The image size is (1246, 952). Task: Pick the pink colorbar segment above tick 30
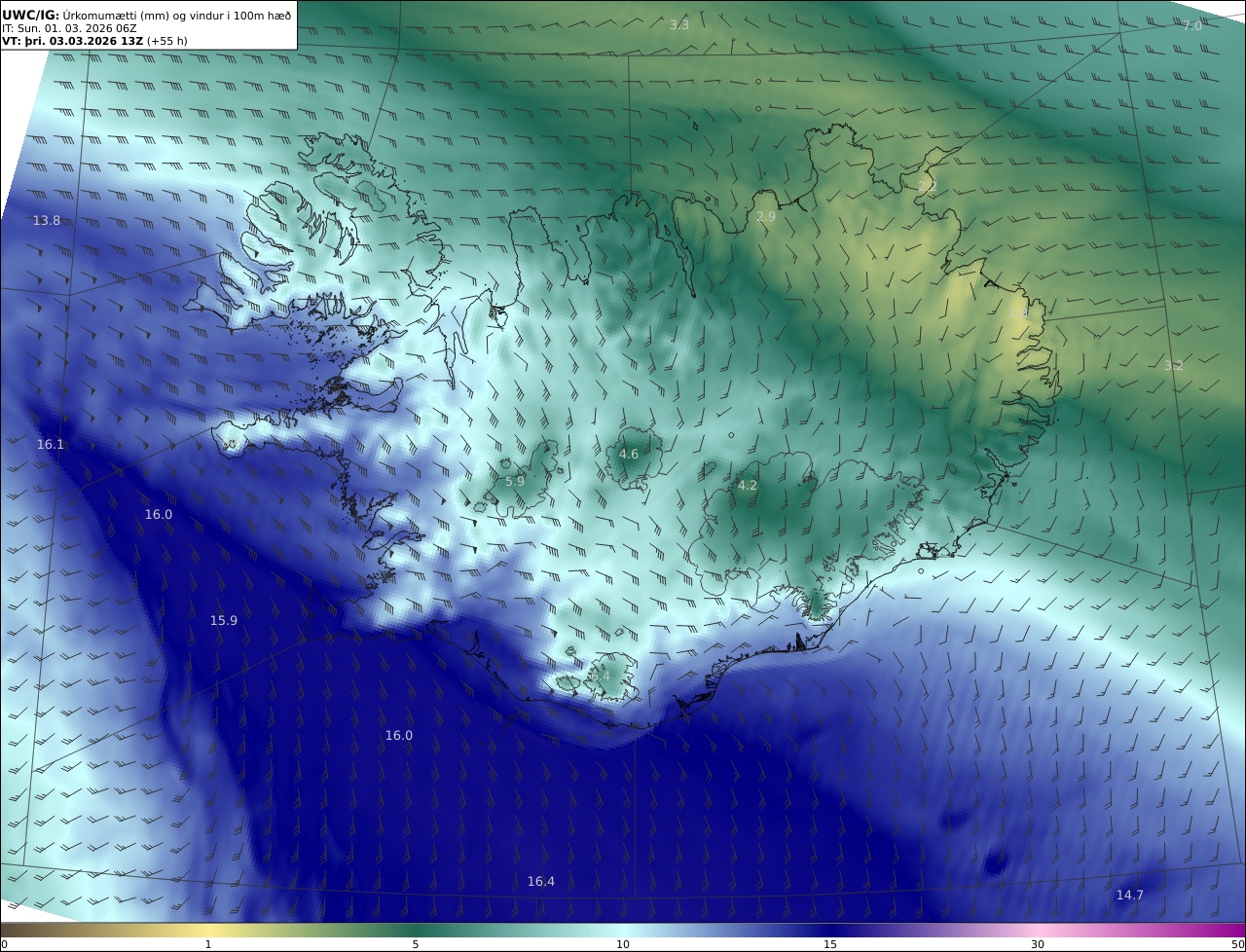[1038, 930]
